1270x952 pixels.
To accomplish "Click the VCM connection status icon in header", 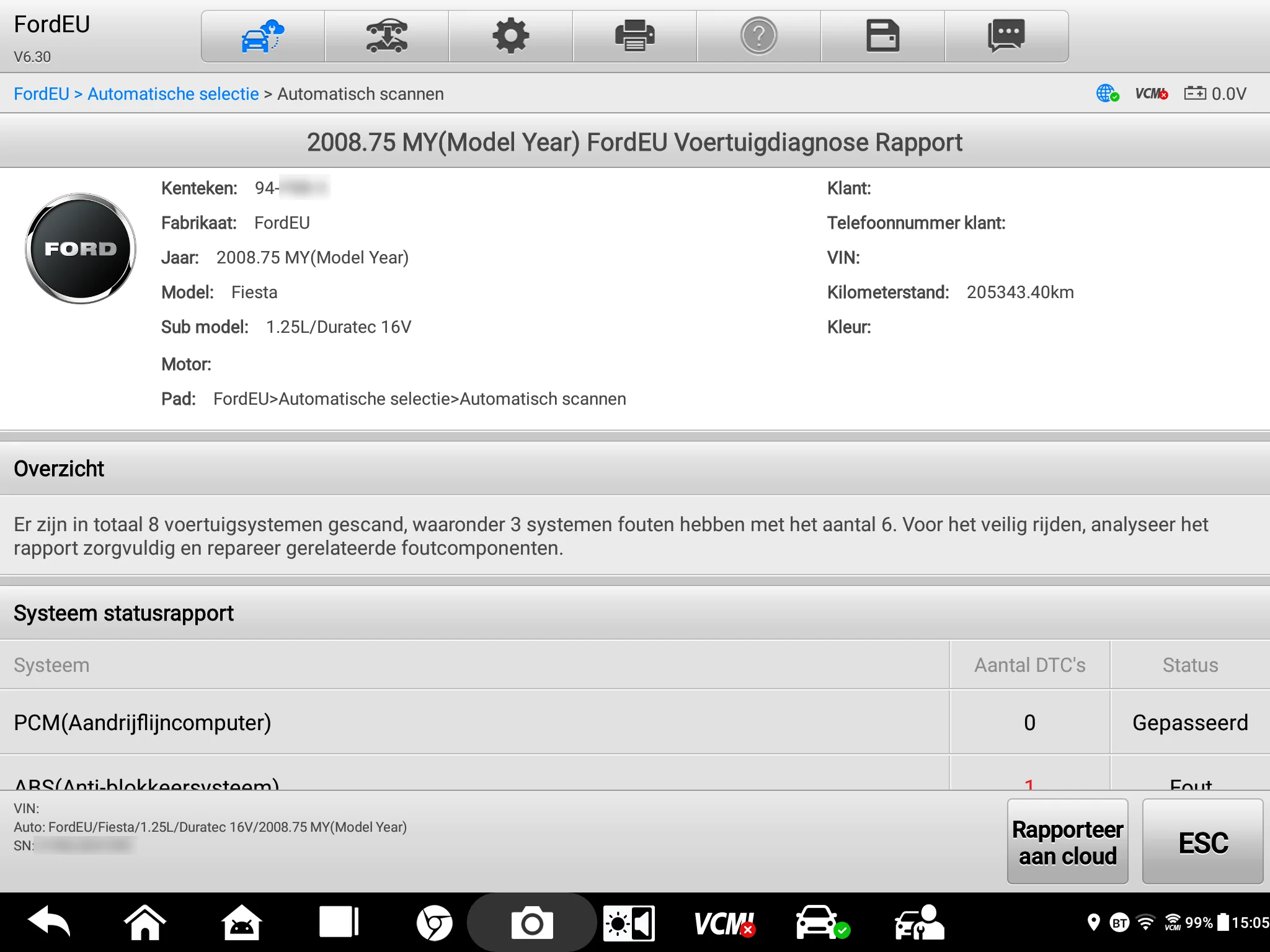I will [x=1152, y=94].
